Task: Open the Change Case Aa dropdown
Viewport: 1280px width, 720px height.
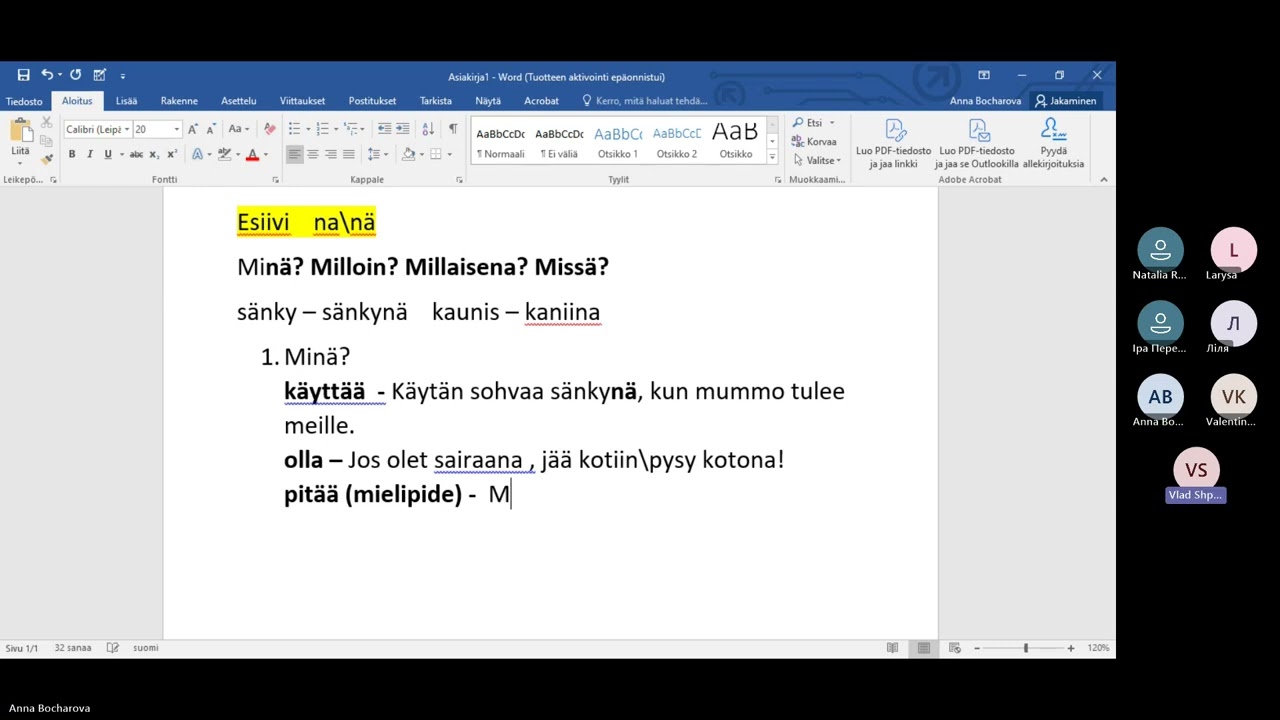Action: click(238, 129)
